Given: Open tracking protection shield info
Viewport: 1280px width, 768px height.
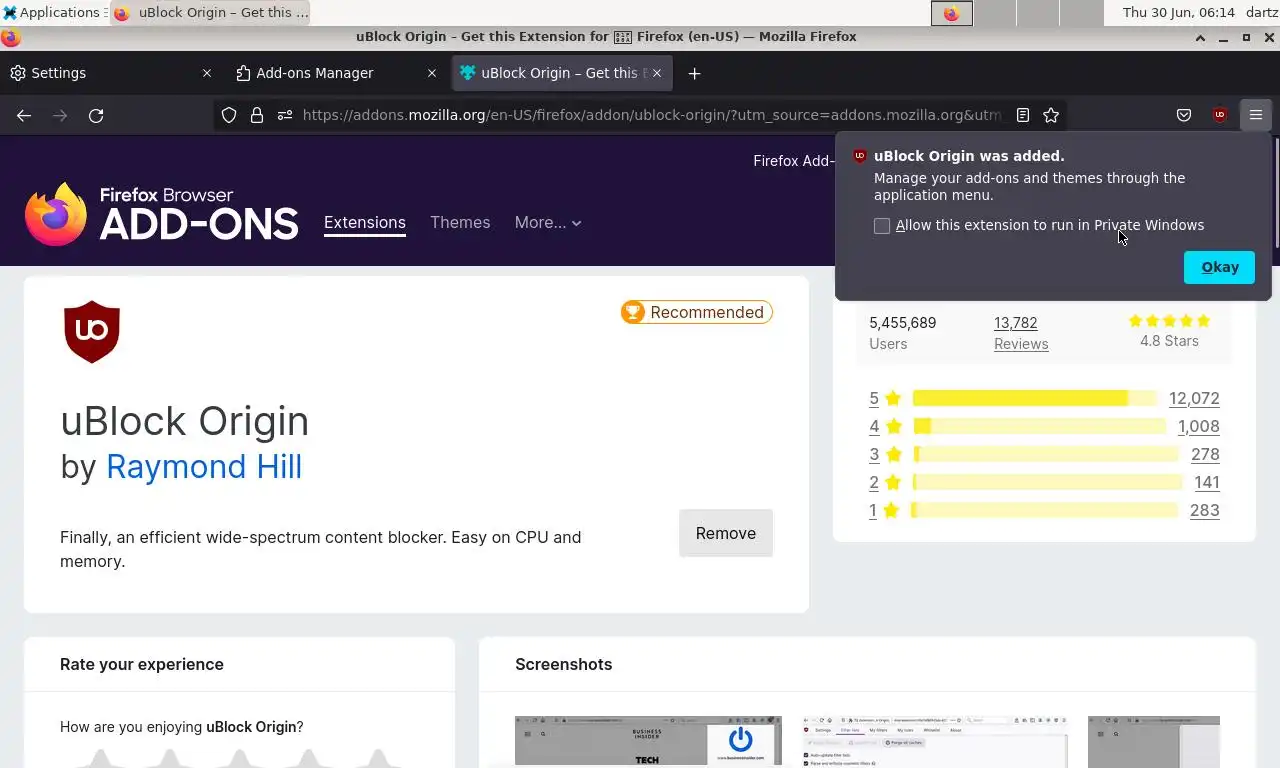Looking at the screenshot, I should tap(229, 115).
